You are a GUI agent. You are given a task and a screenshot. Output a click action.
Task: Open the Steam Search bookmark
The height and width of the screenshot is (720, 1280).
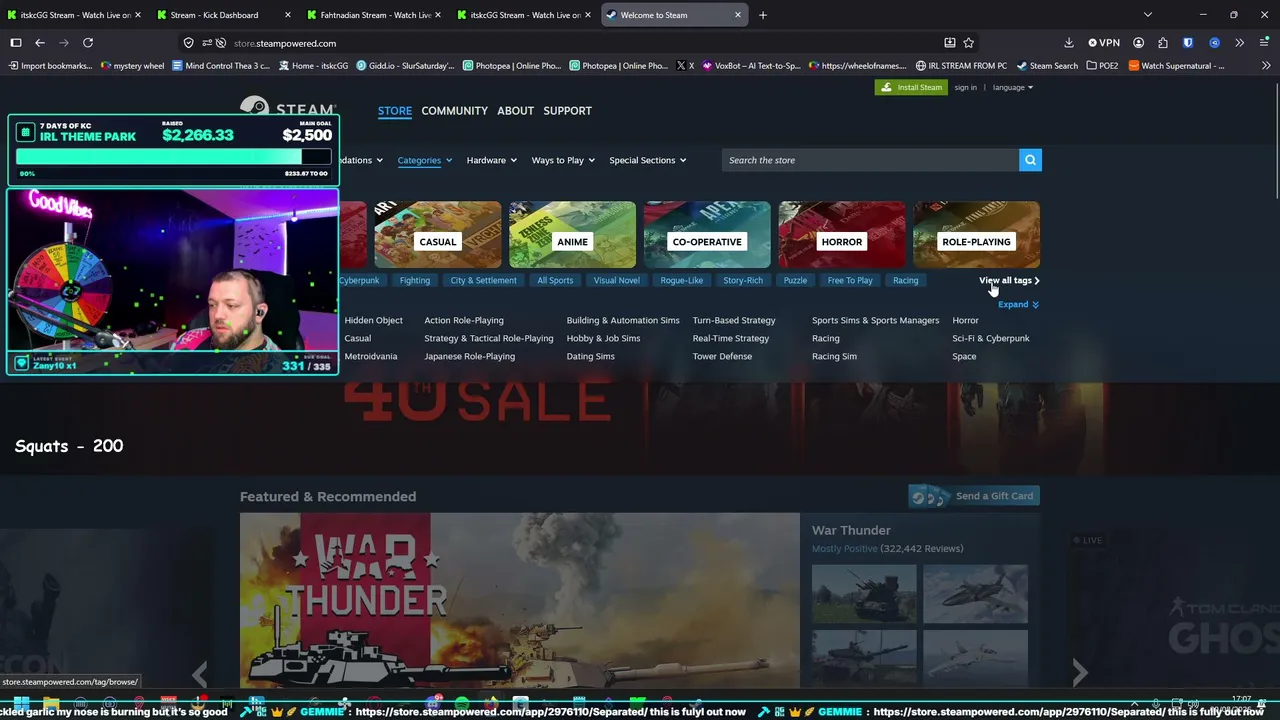point(1047,66)
